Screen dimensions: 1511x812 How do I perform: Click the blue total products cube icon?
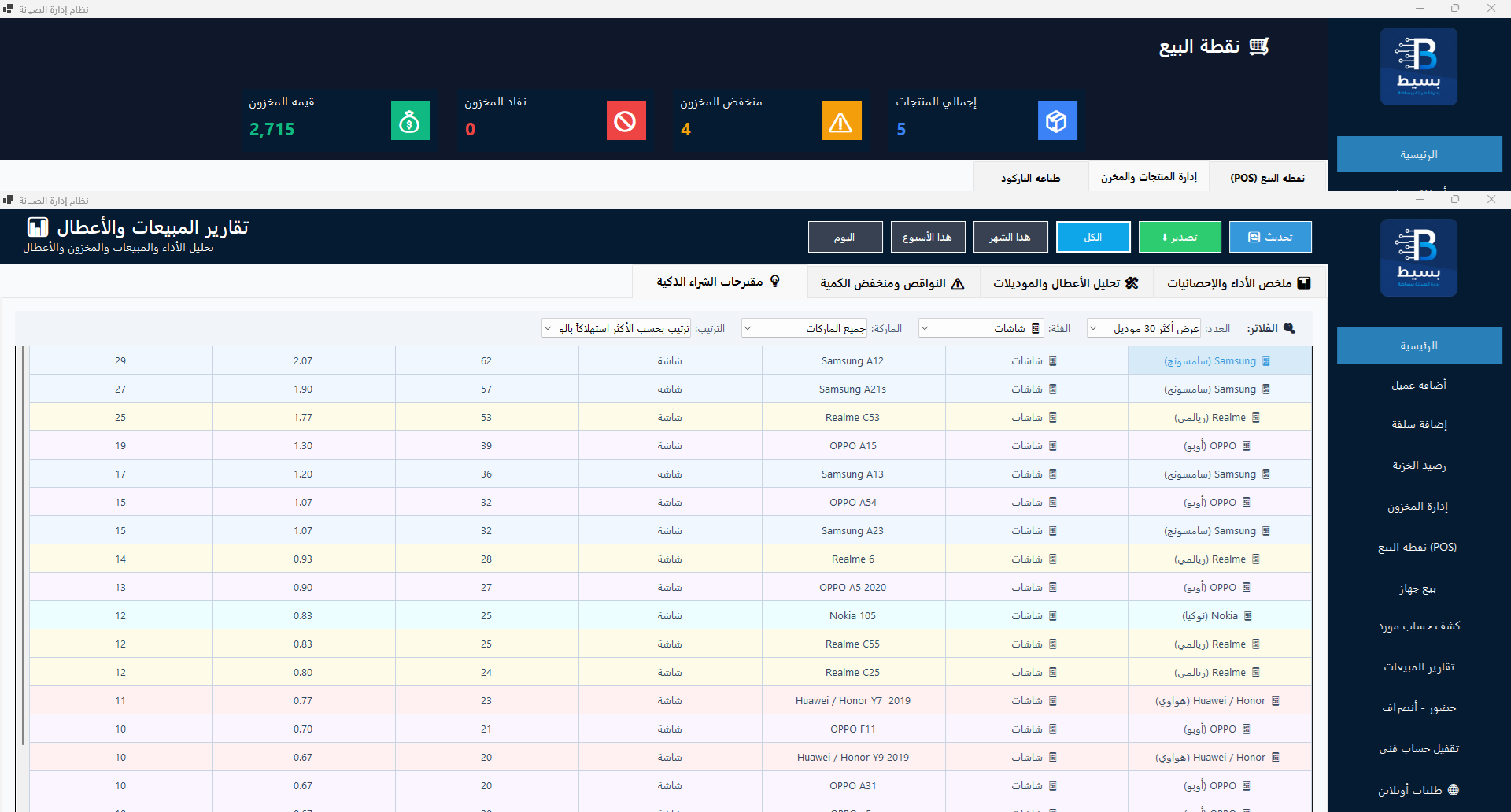[x=1057, y=120]
